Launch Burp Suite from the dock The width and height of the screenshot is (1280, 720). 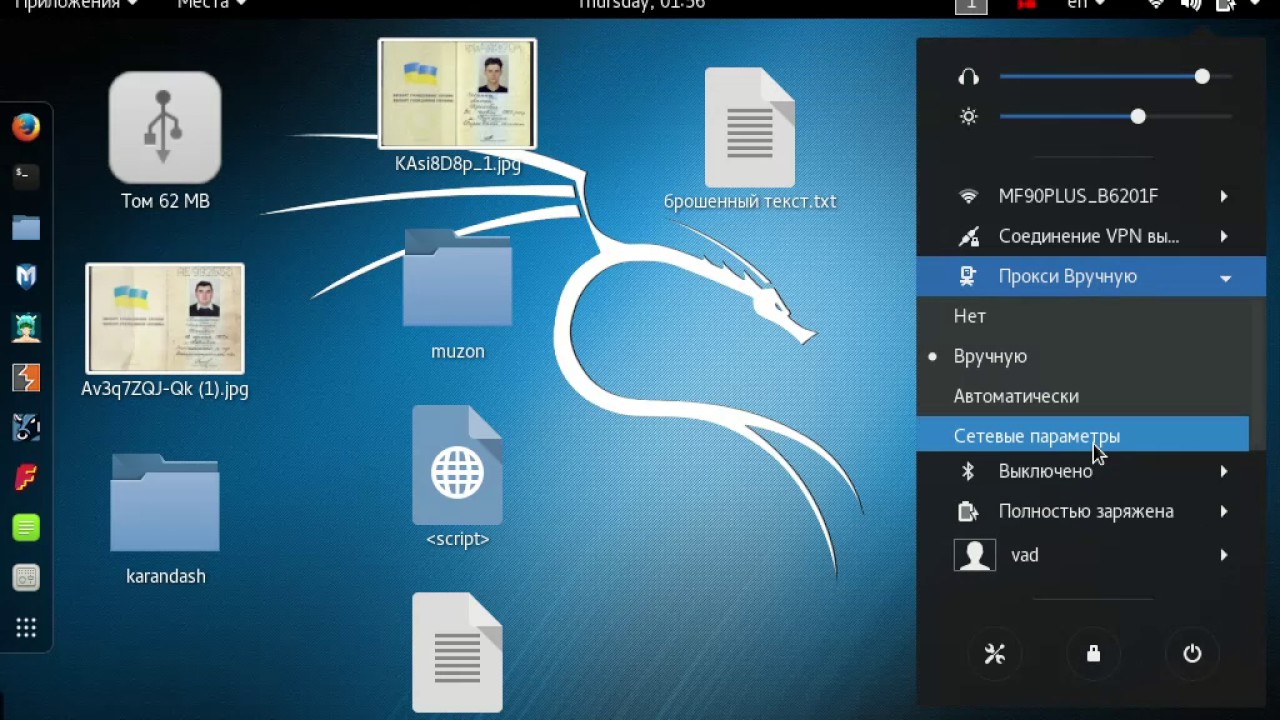tap(26, 378)
